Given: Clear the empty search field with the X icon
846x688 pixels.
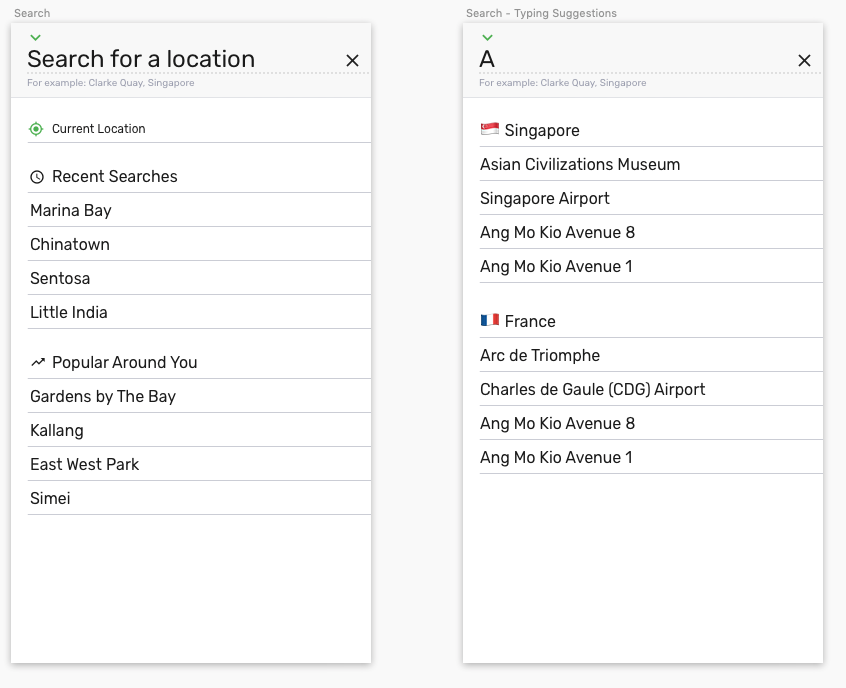Looking at the screenshot, I should click(352, 61).
